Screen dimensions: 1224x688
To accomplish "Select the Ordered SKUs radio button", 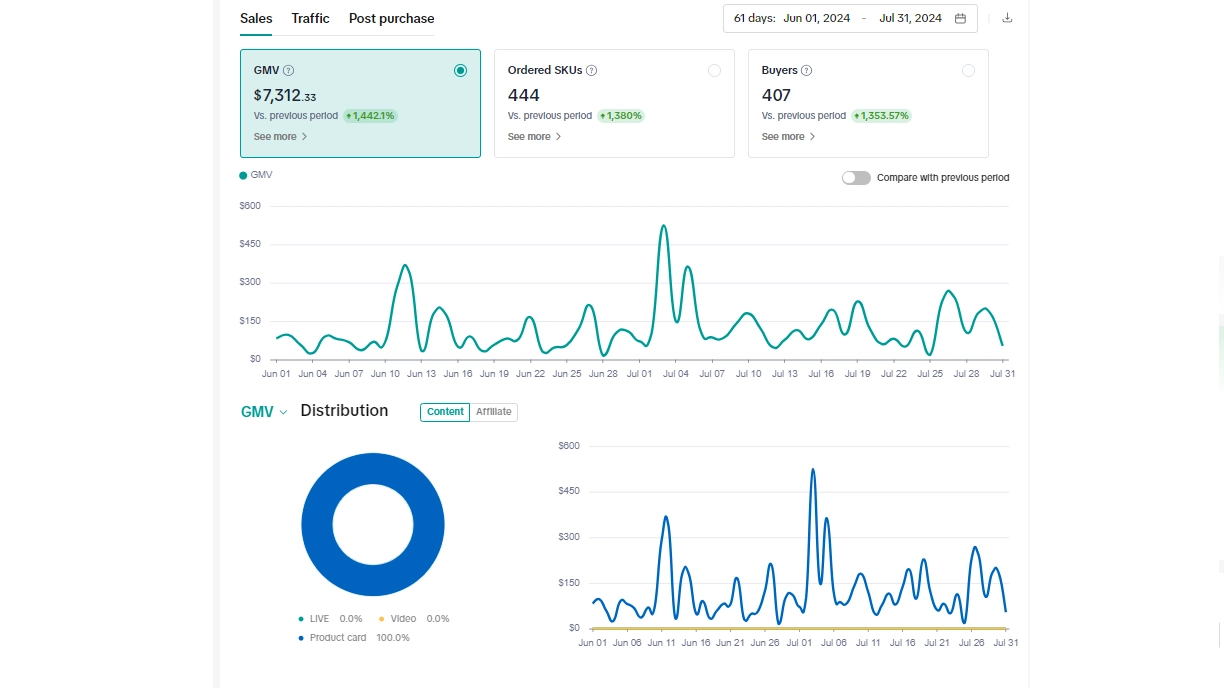I will tap(714, 70).
